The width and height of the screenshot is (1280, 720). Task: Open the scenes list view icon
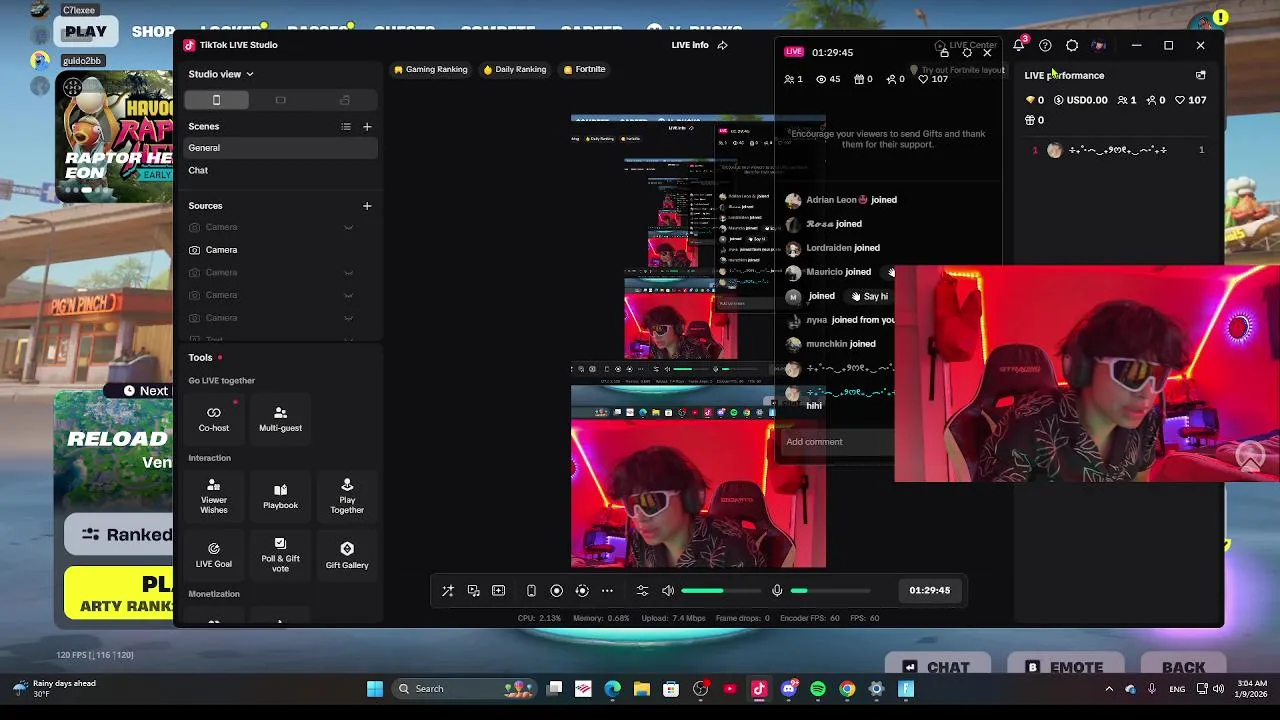(x=346, y=126)
